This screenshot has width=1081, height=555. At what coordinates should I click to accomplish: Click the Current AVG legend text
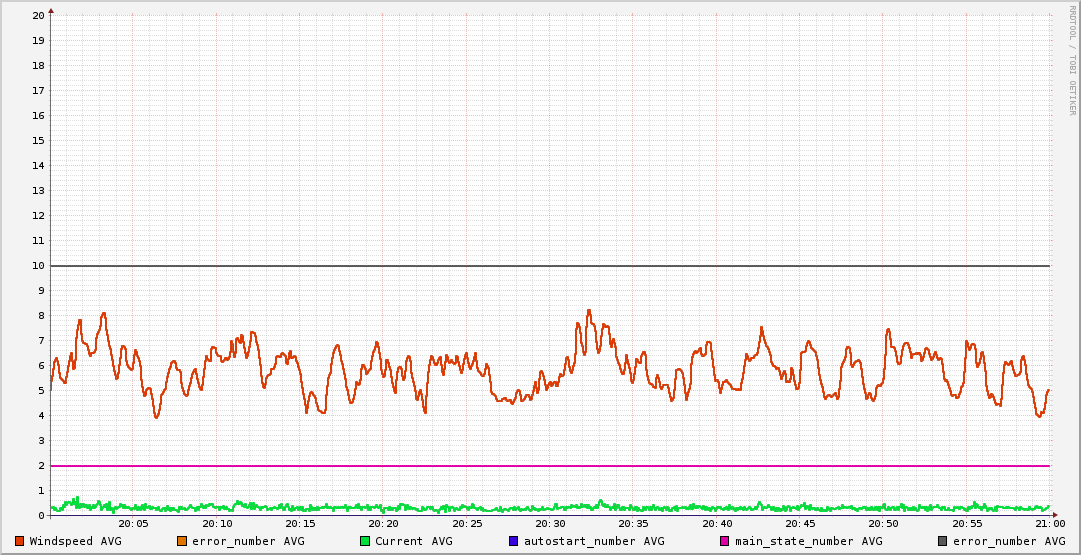tap(413, 541)
